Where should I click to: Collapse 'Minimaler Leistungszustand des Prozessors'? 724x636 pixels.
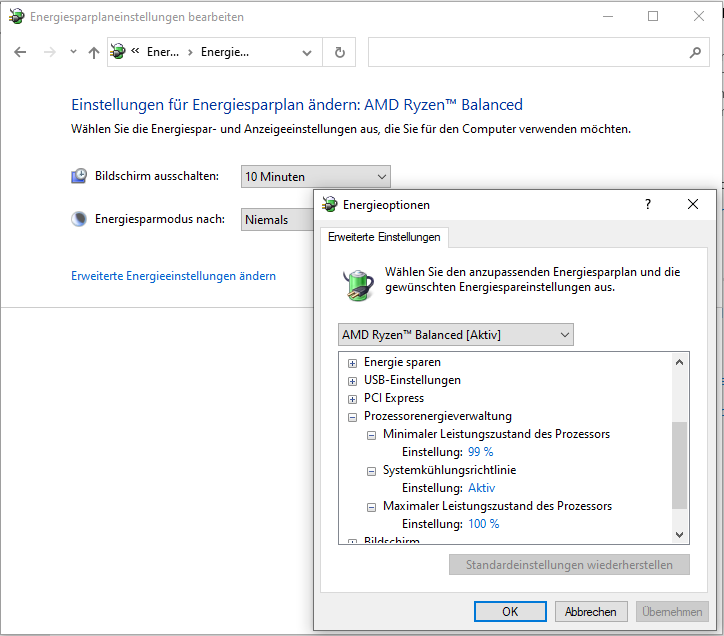pyautogui.click(x=371, y=435)
